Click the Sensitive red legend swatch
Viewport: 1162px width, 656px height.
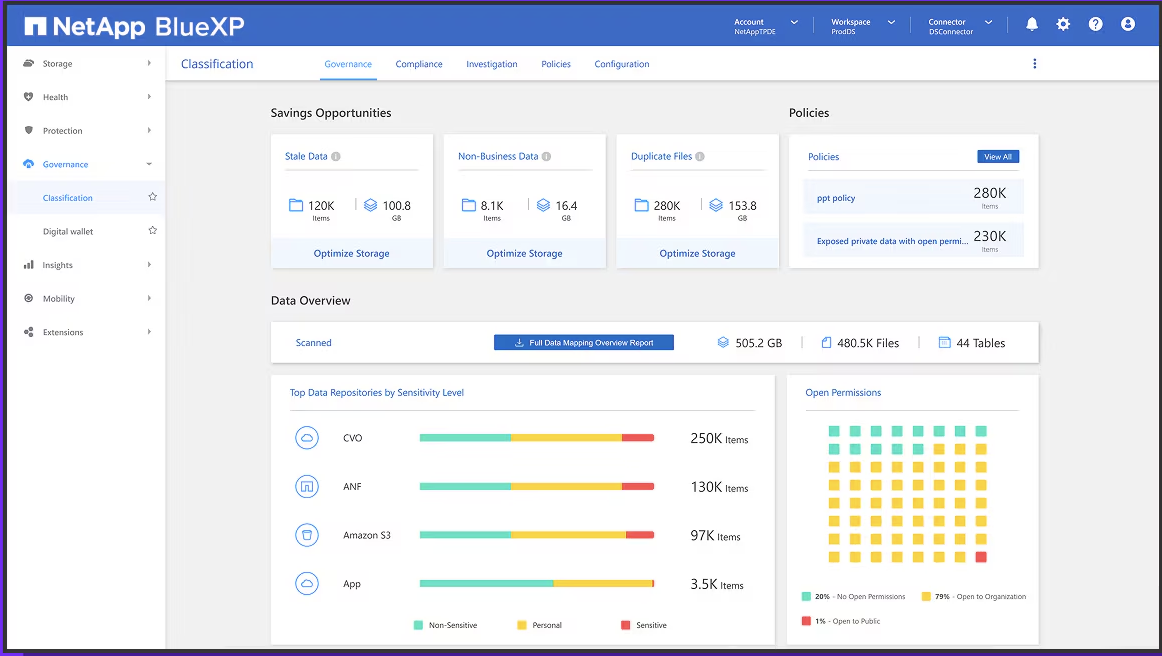click(625, 625)
